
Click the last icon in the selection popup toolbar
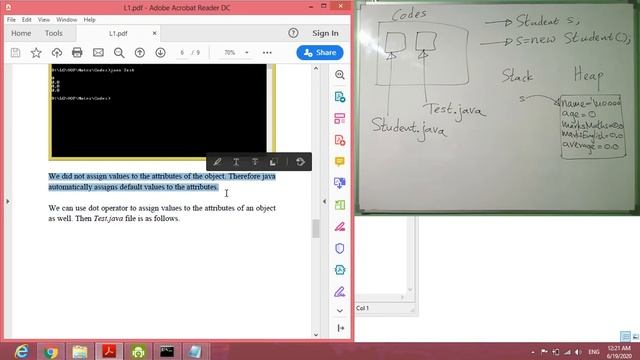tap(300, 162)
